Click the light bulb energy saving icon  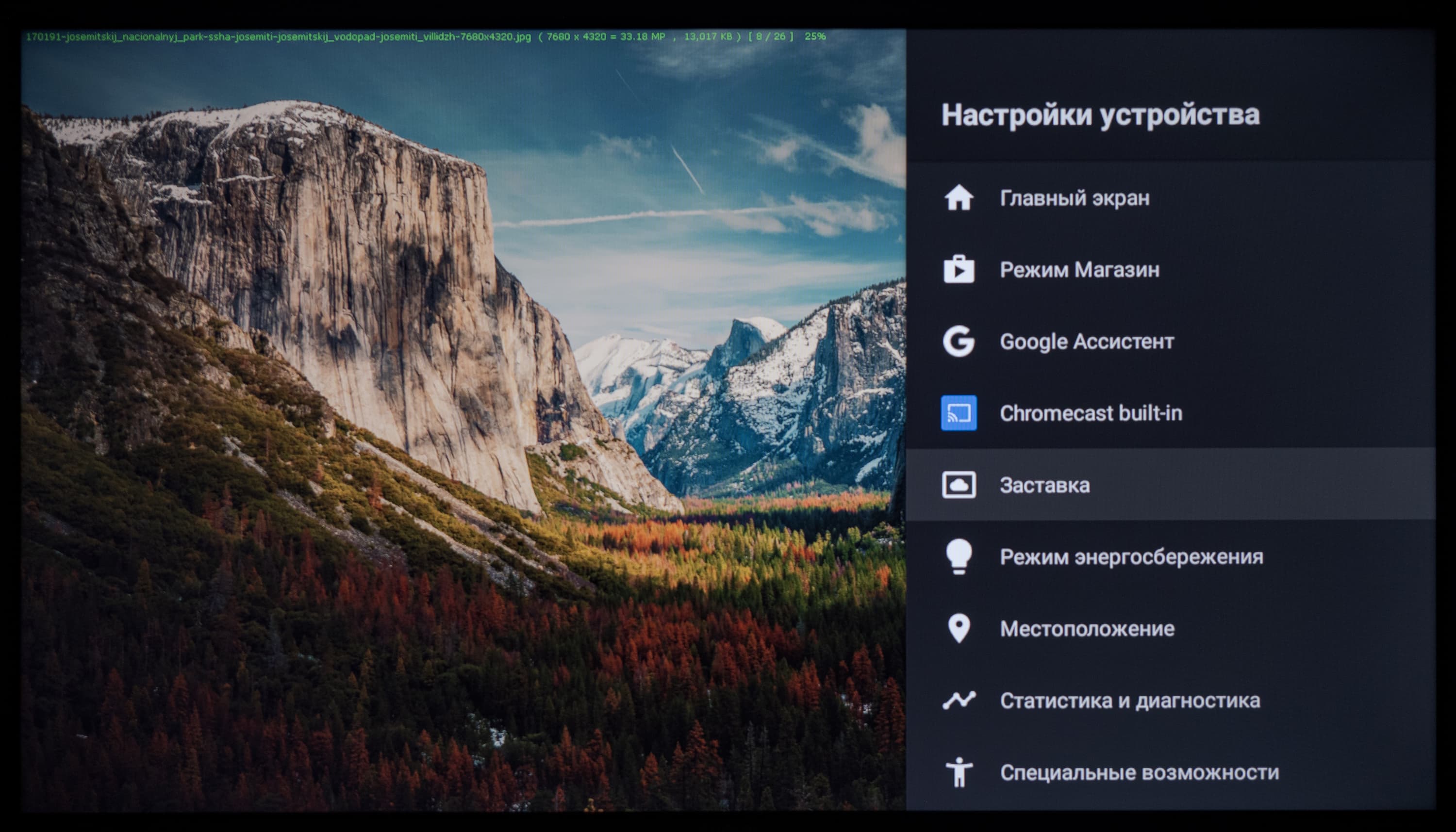point(959,556)
